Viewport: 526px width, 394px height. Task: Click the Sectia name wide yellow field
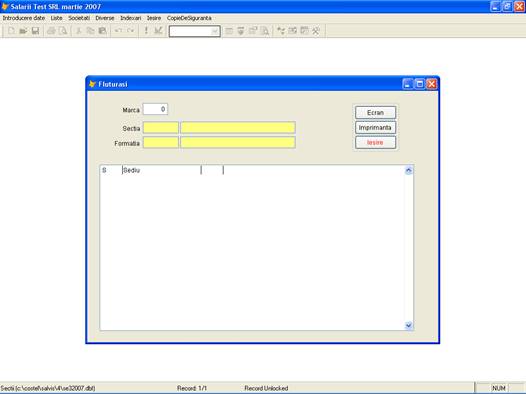[x=238, y=128]
